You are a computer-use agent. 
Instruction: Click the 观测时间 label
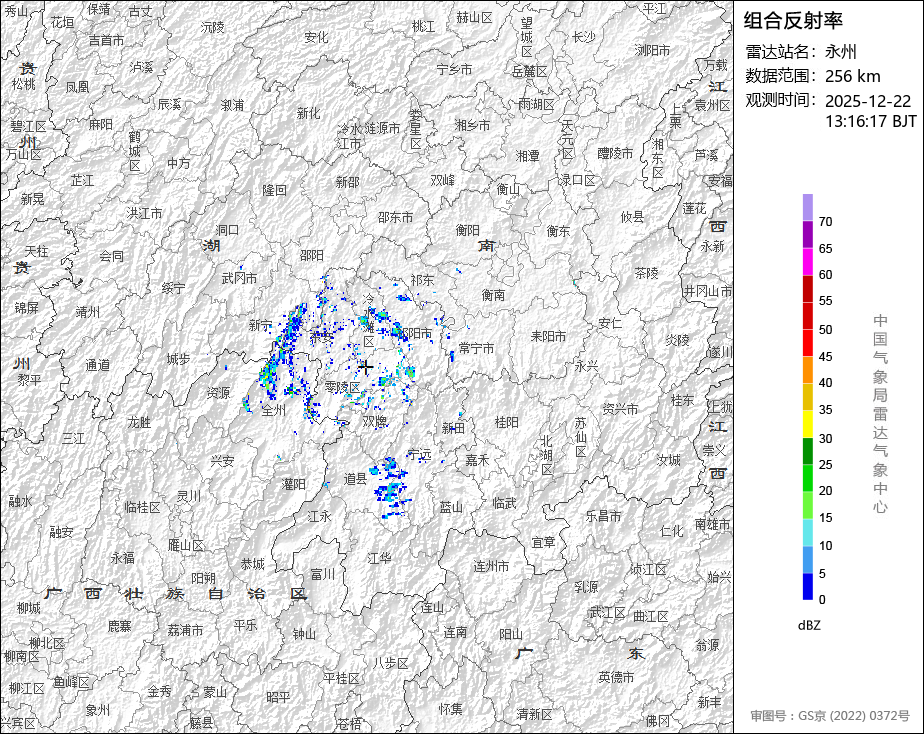click(x=780, y=100)
